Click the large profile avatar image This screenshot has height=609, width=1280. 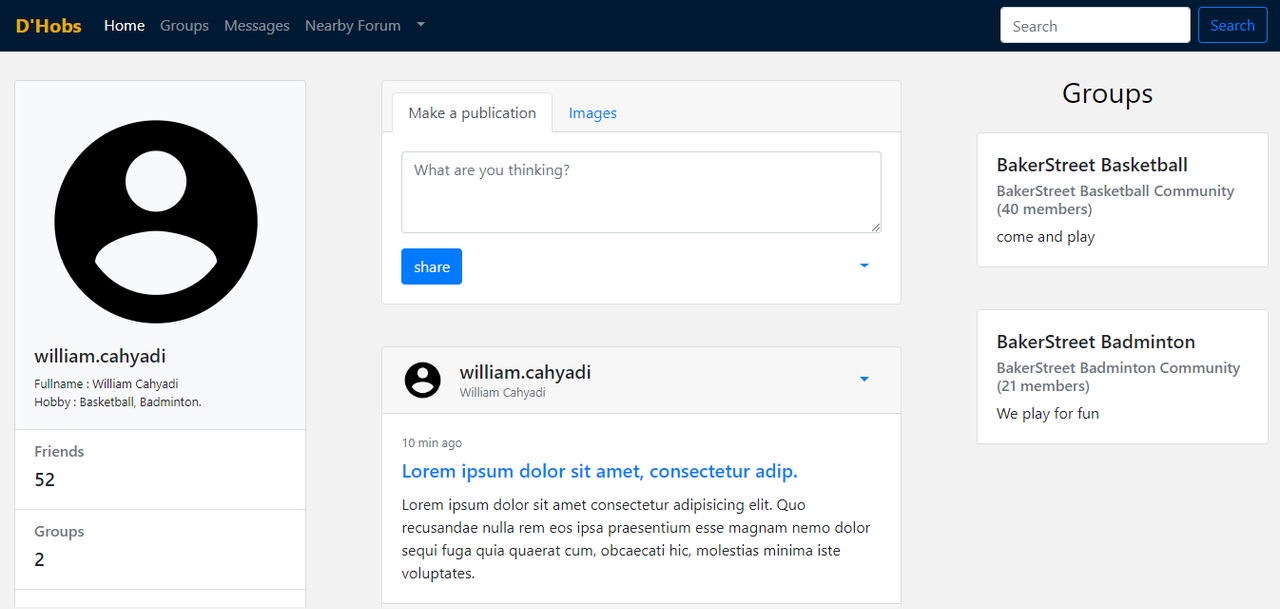[156, 222]
